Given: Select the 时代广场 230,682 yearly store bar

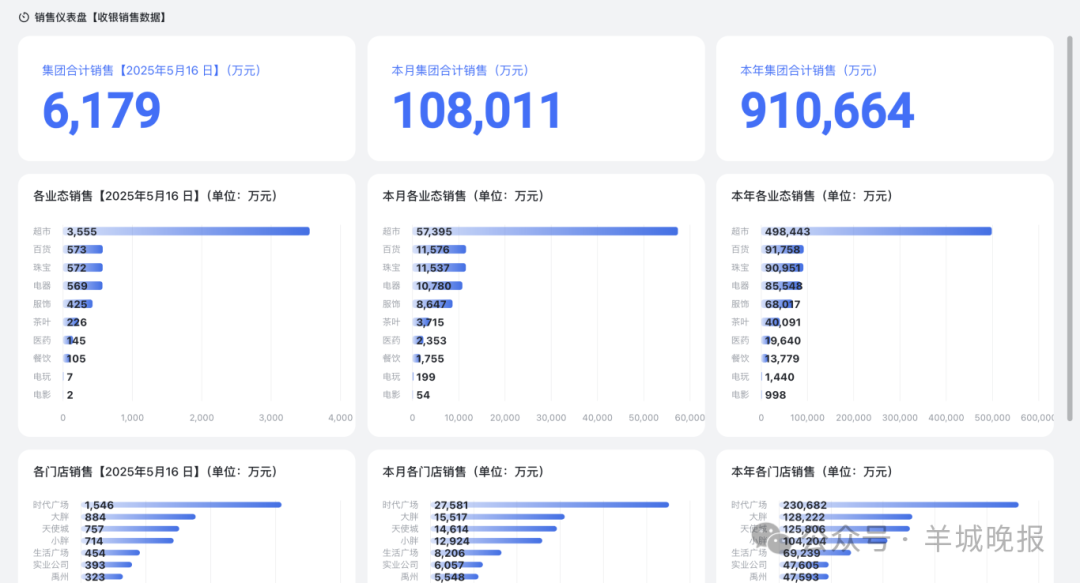Looking at the screenshot, I should (x=890, y=505).
